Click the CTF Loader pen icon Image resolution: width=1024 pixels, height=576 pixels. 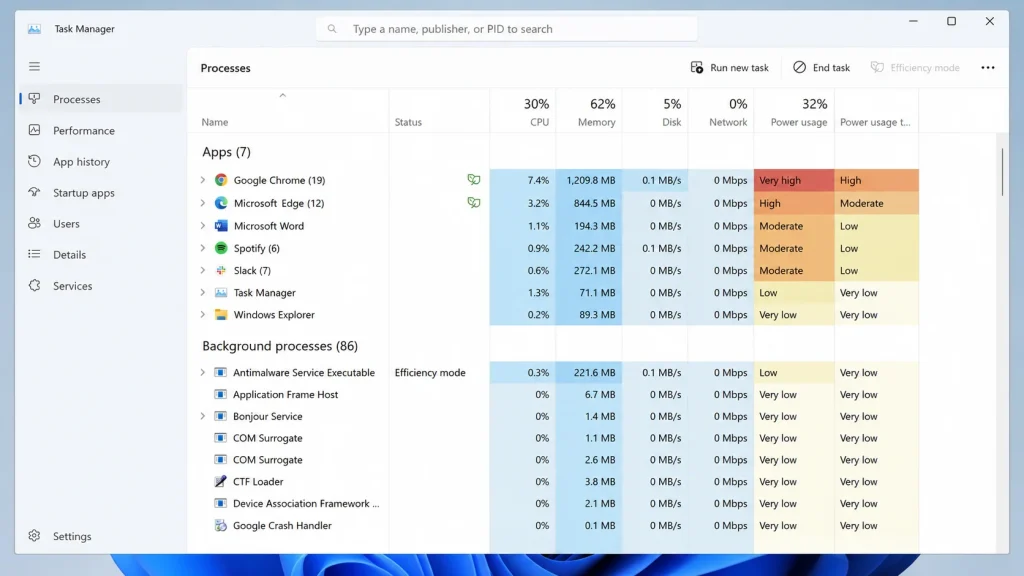click(220, 481)
